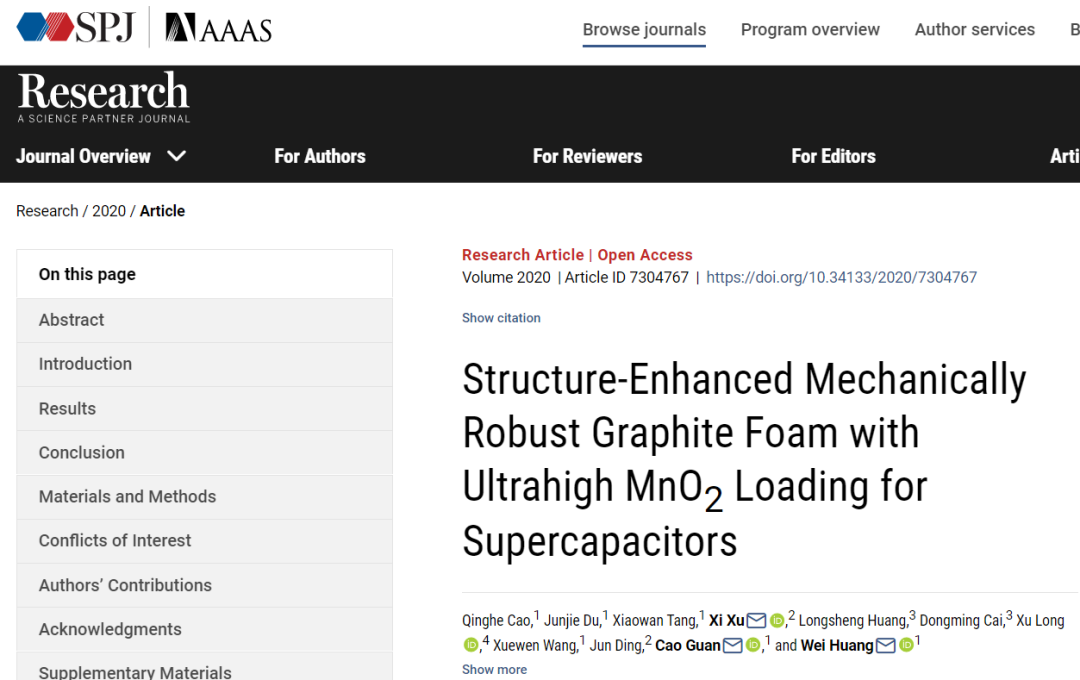Show the citation details
Viewport: 1080px width, 680px height.
click(501, 317)
